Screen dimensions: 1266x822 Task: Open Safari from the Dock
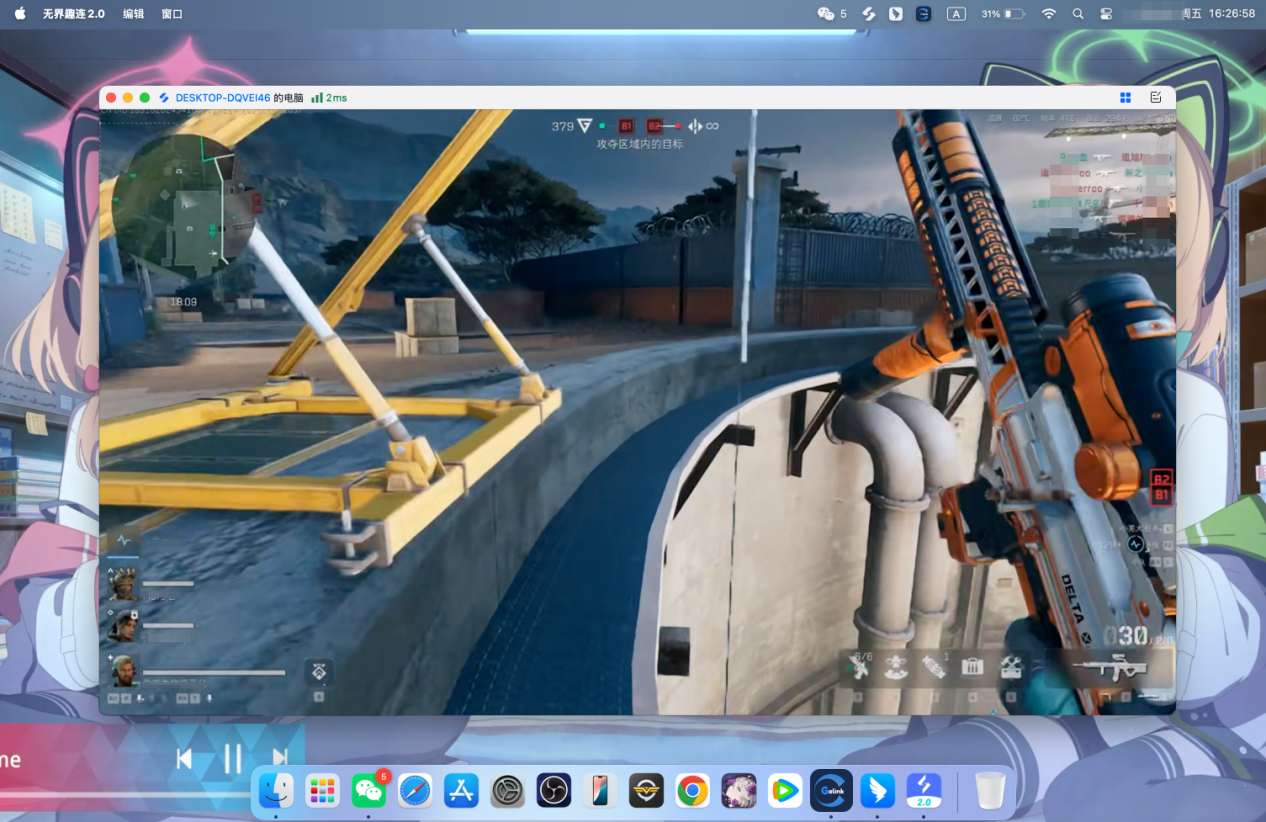point(415,791)
